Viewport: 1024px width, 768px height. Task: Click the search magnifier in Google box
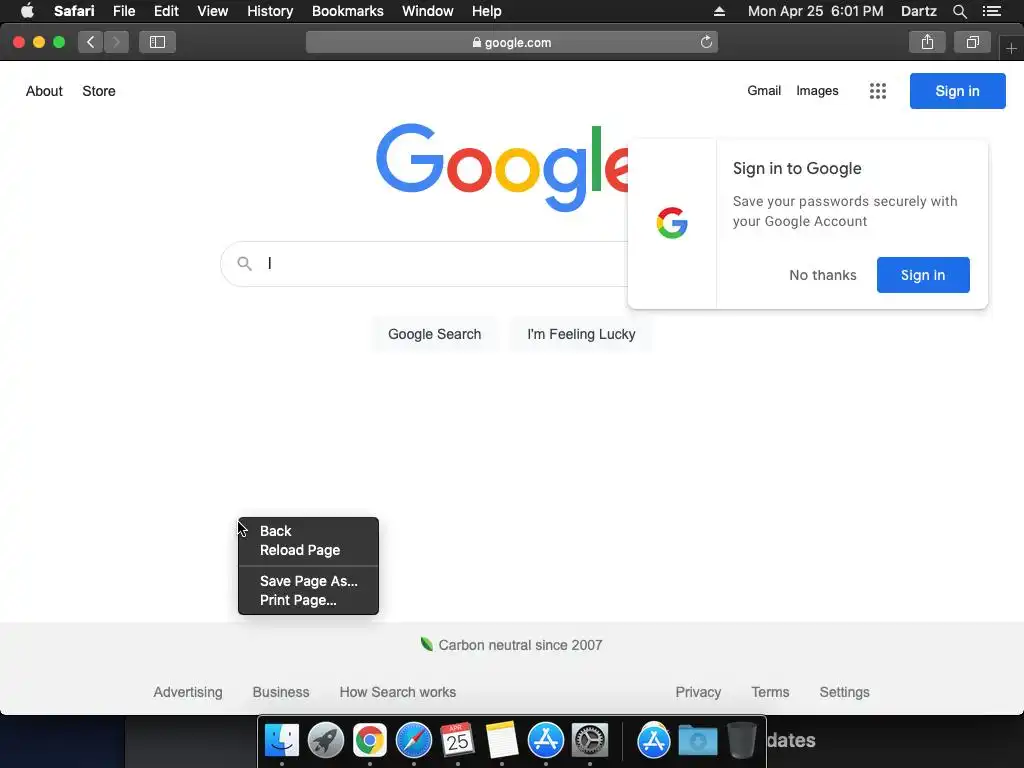[244, 264]
